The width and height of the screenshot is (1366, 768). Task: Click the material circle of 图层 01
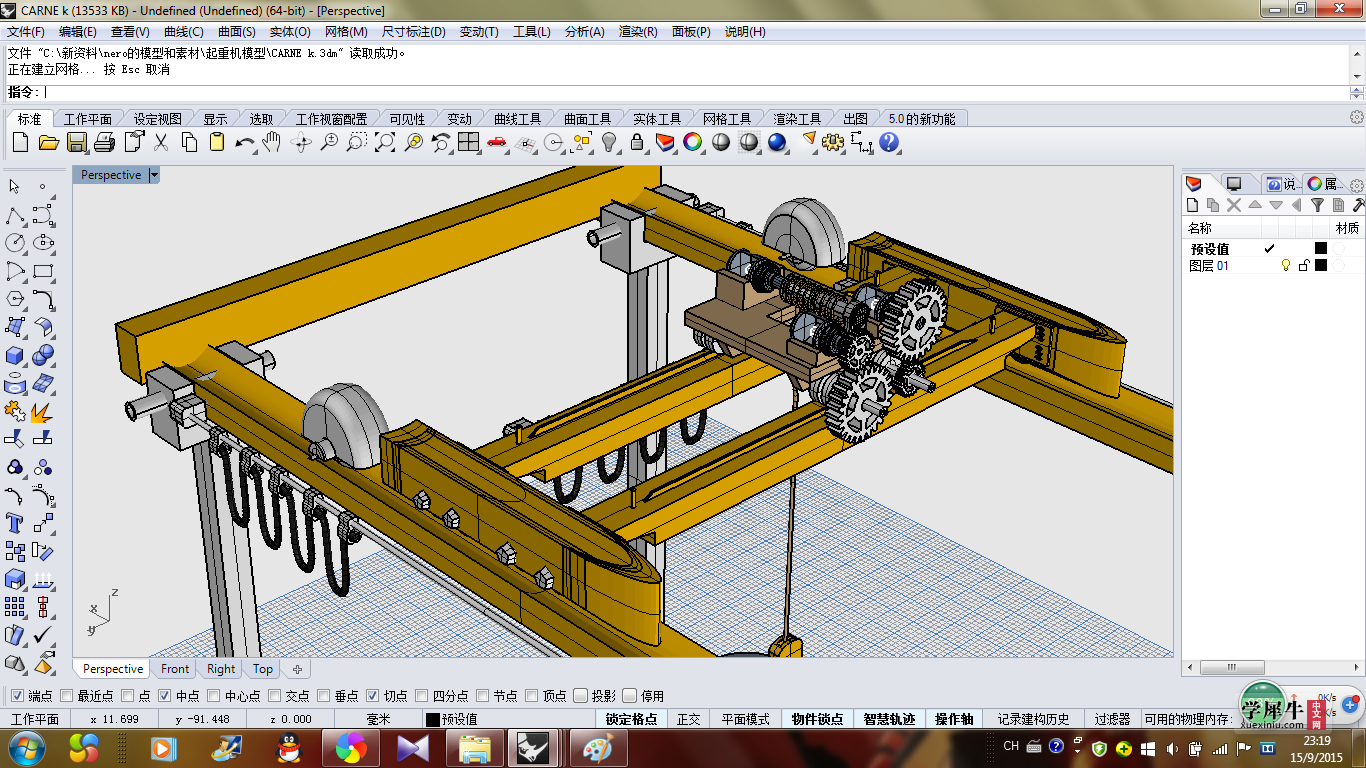pos(1338,266)
